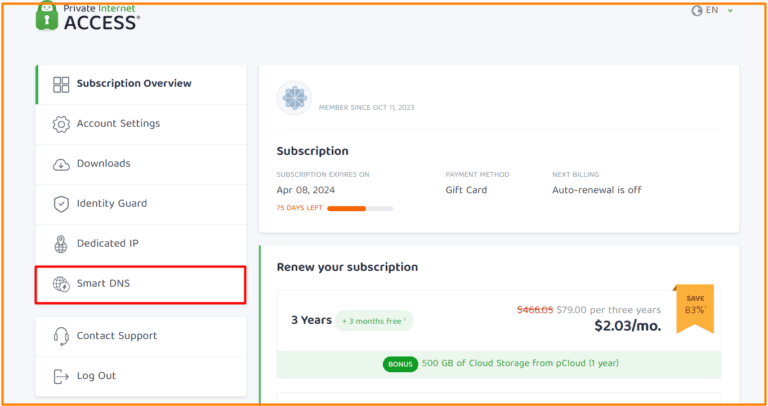Click the Identity Guard shield icon
Image resolution: width=768 pixels, height=406 pixels.
tap(60, 204)
